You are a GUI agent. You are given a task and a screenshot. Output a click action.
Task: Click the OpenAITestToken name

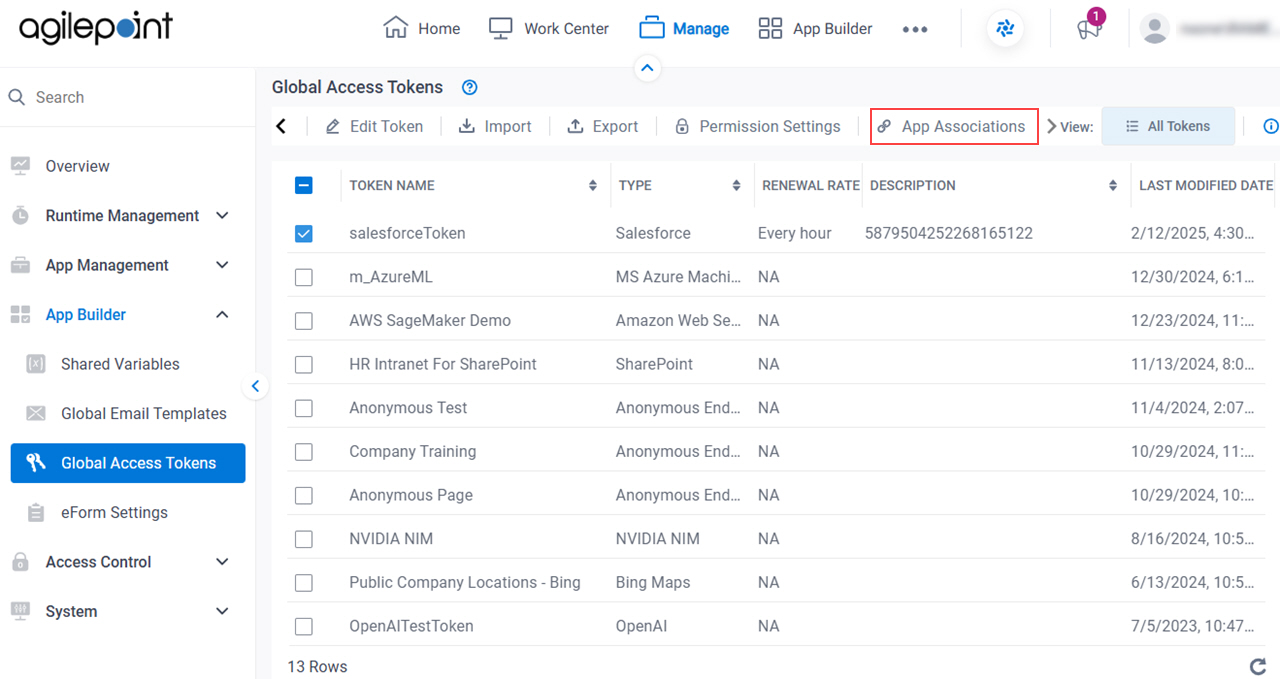coord(411,626)
